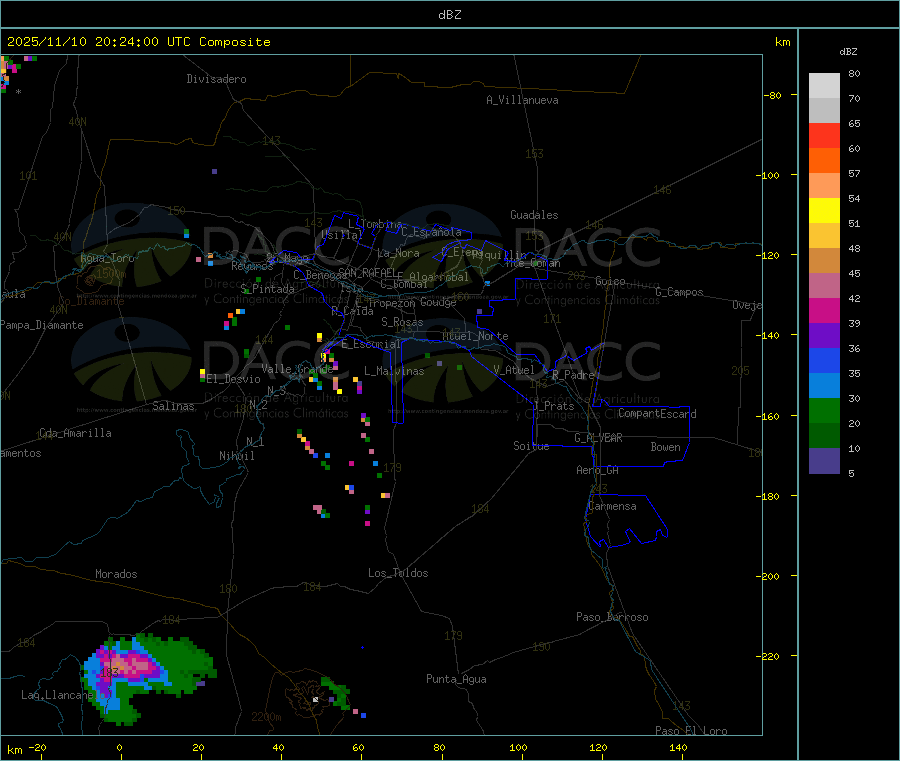Select the 'Pampa_Diamante' label
Image resolution: width=900 pixels, height=761 pixels.
tap(41, 325)
